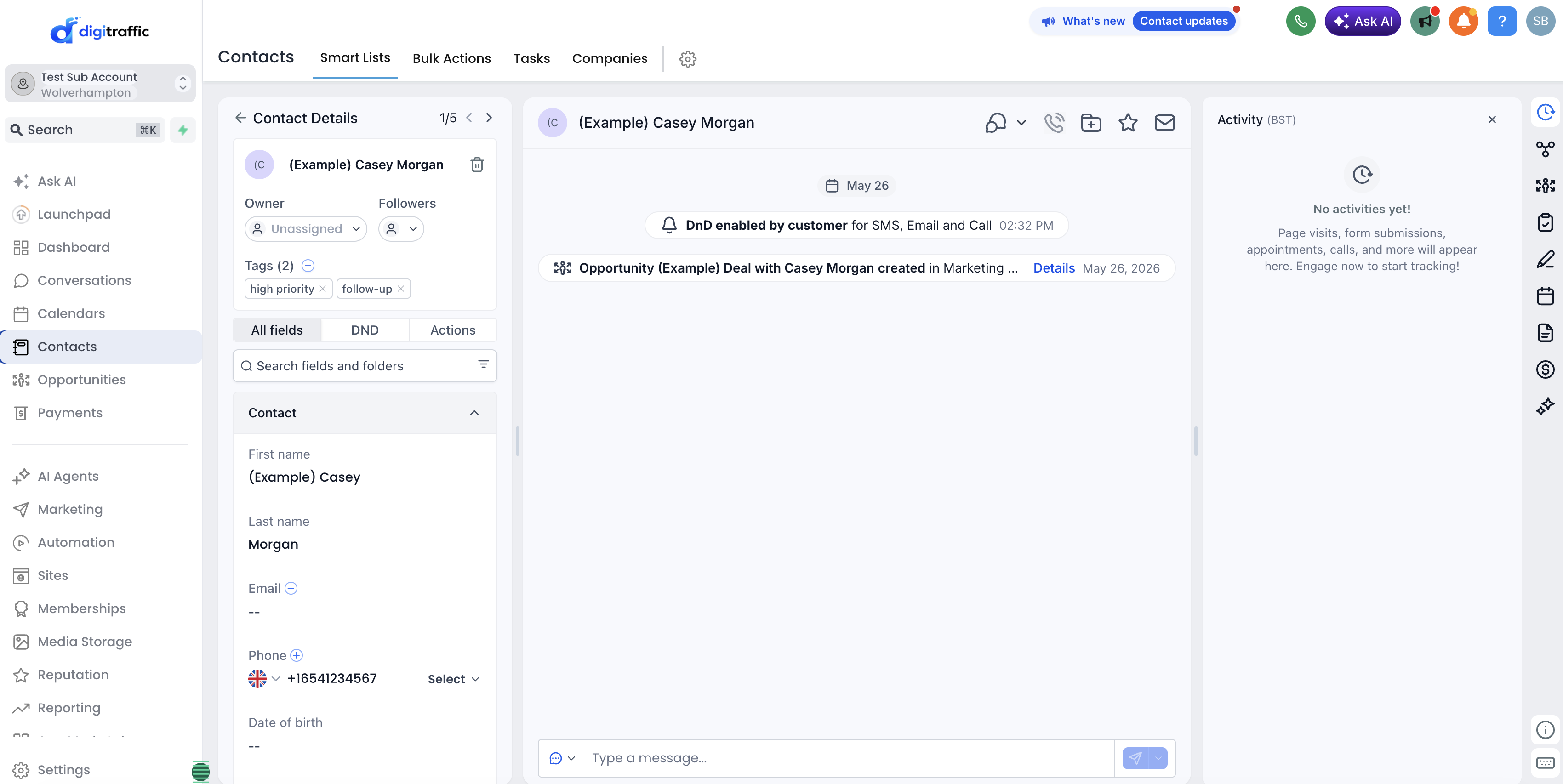Image resolution: width=1563 pixels, height=784 pixels.
Task: Open keyboard shortcuts icon in right rail
Action: 1545,763
